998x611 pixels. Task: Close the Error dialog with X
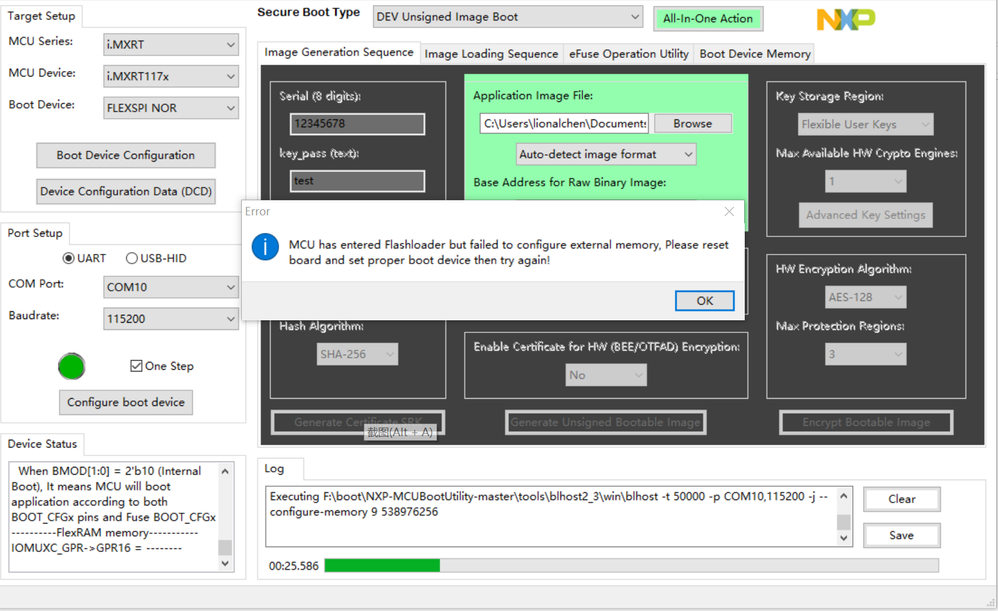click(x=729, y=211)
